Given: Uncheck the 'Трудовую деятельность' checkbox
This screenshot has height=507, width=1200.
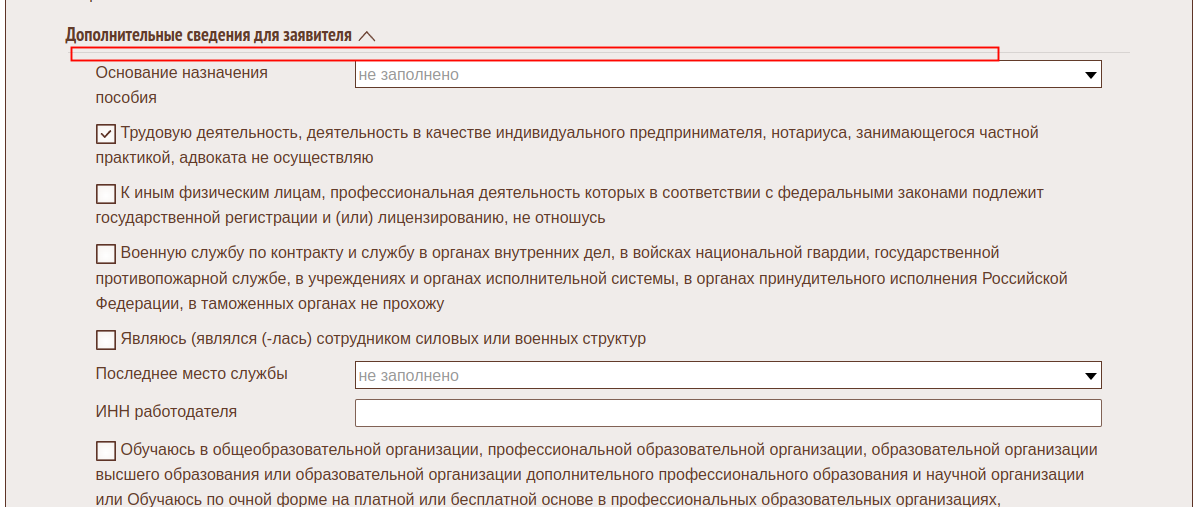Looking at the screenshot, I should (106, 133).
